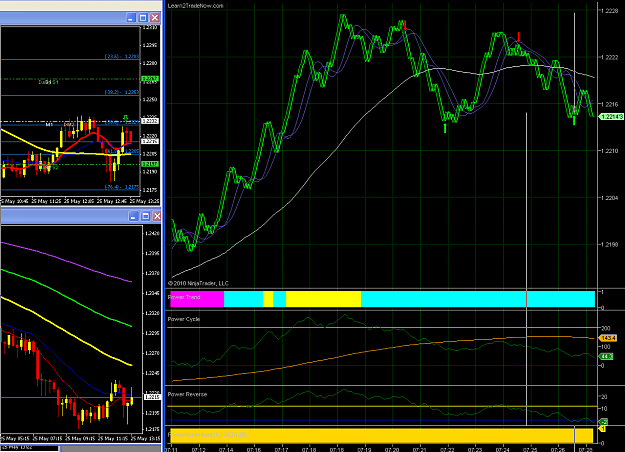
Task: Click the (76.4) Fibonacci level label
Action: point(122,187)
